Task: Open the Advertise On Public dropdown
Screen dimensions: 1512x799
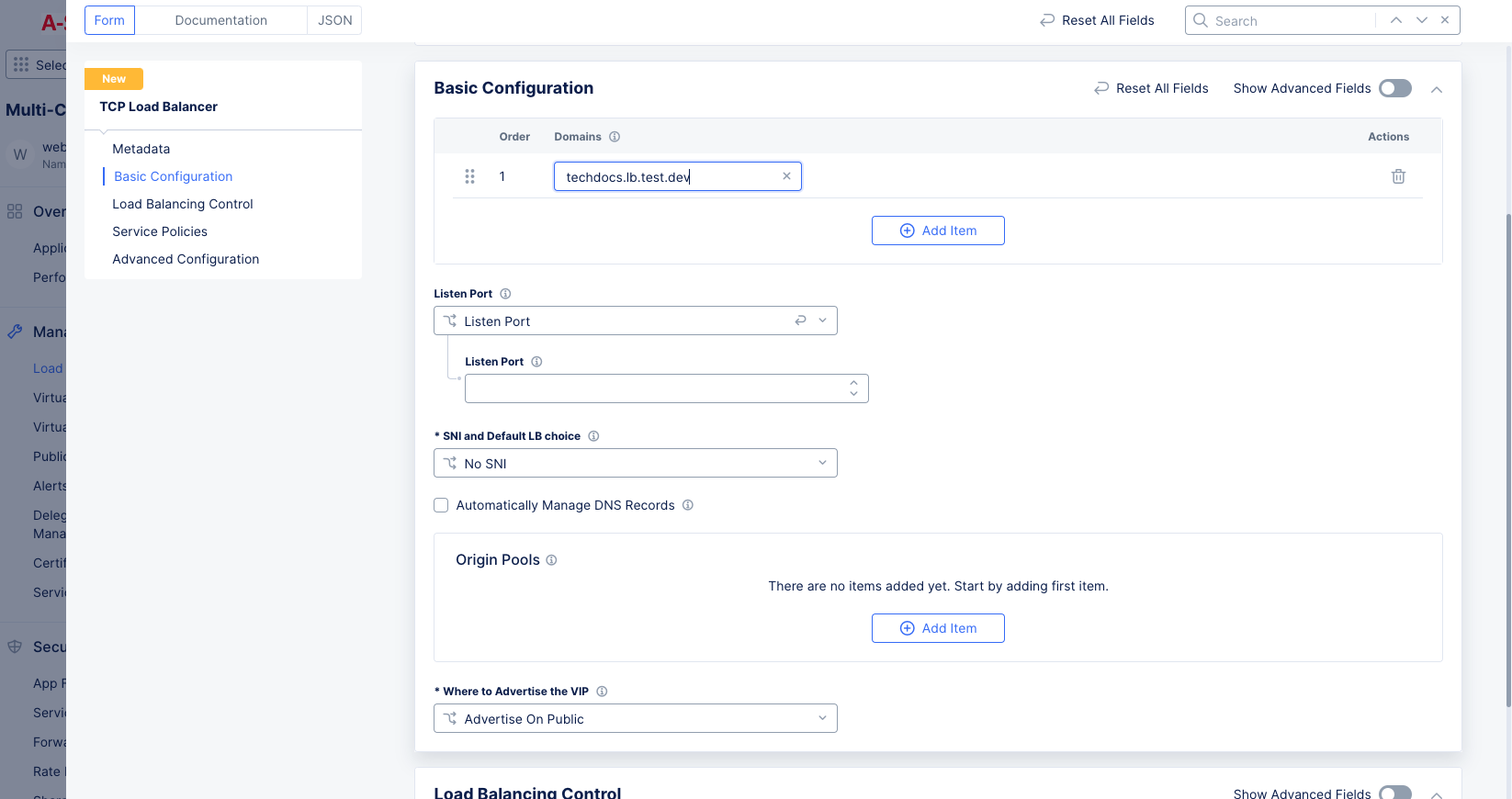Action: coord(635,718)
